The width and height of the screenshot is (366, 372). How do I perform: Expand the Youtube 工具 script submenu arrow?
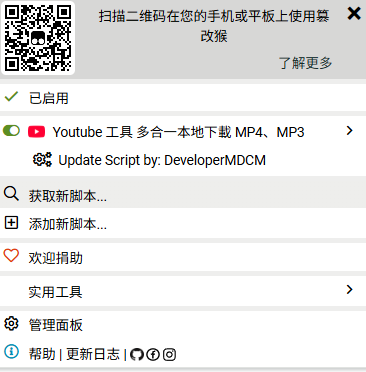point(349,131)
